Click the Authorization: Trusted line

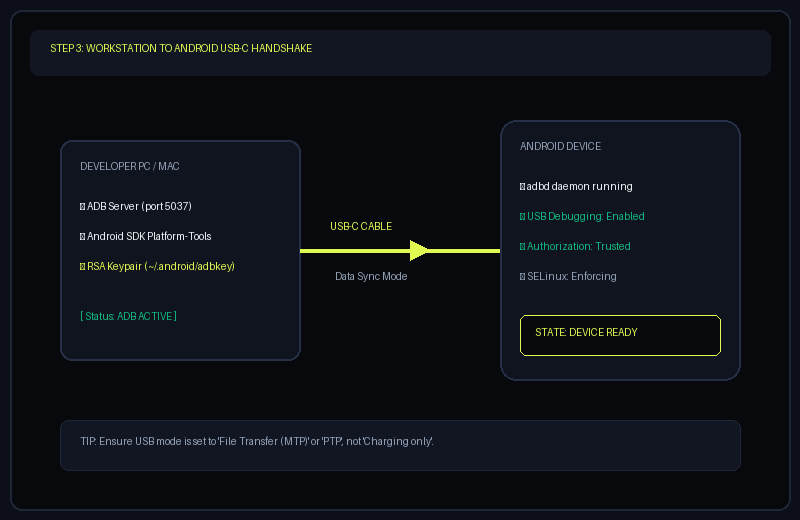(575, 246)
